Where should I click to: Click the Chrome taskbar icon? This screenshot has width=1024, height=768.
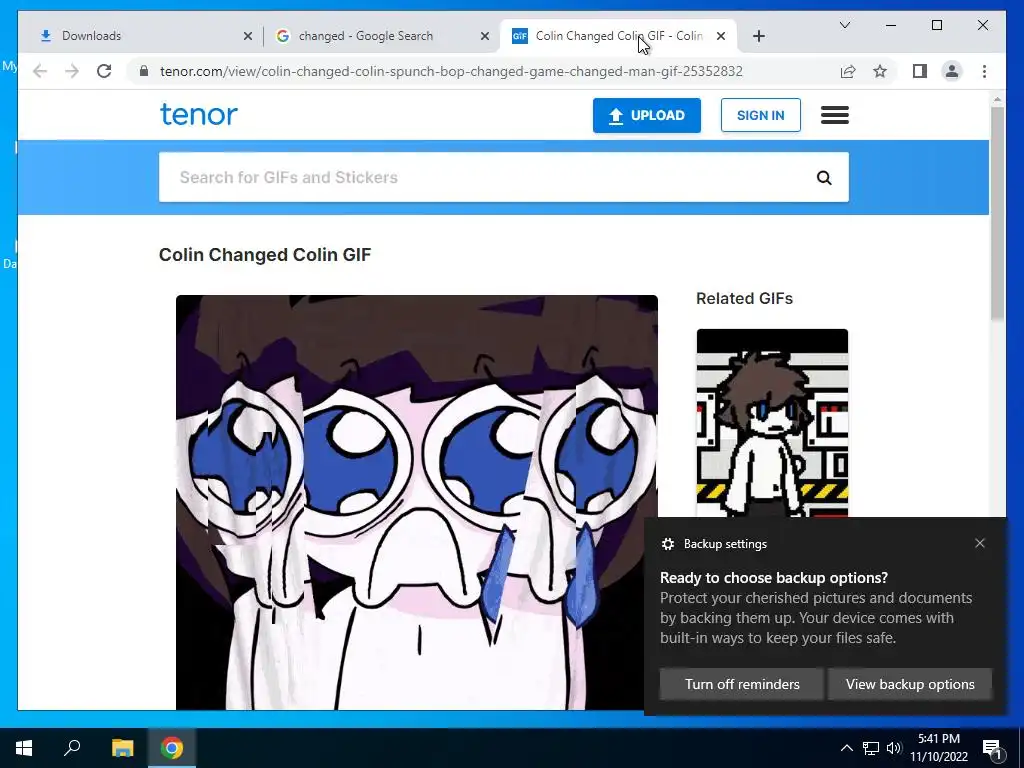pyautogui.click(x=172, y=748)
